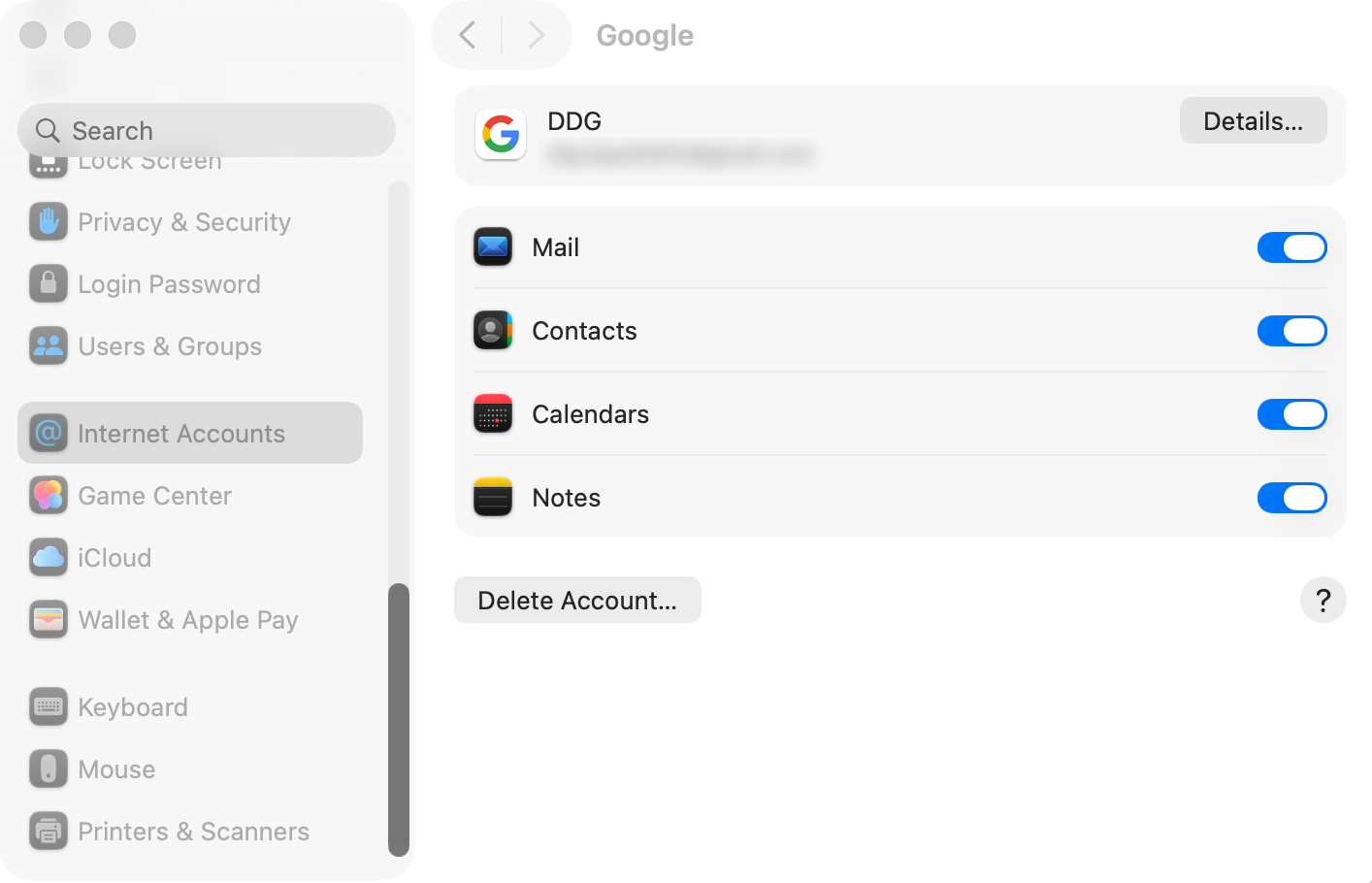Image resolution: width=1372 pixels, height=883 pixels.
Task: Switch off the Calendars toggle
Action: (x=1291, y=414)
